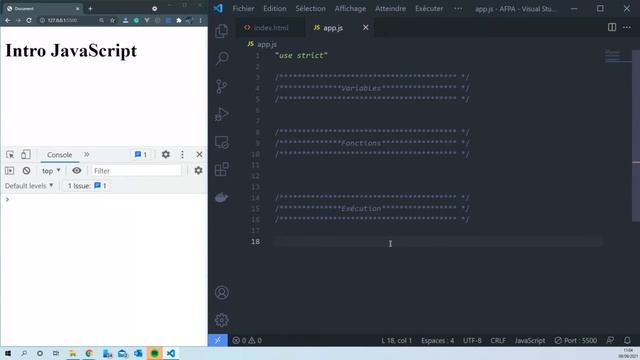Viewport: 640px width, 360px height.
Task: Open the Fichier menu
Action: 243,8
